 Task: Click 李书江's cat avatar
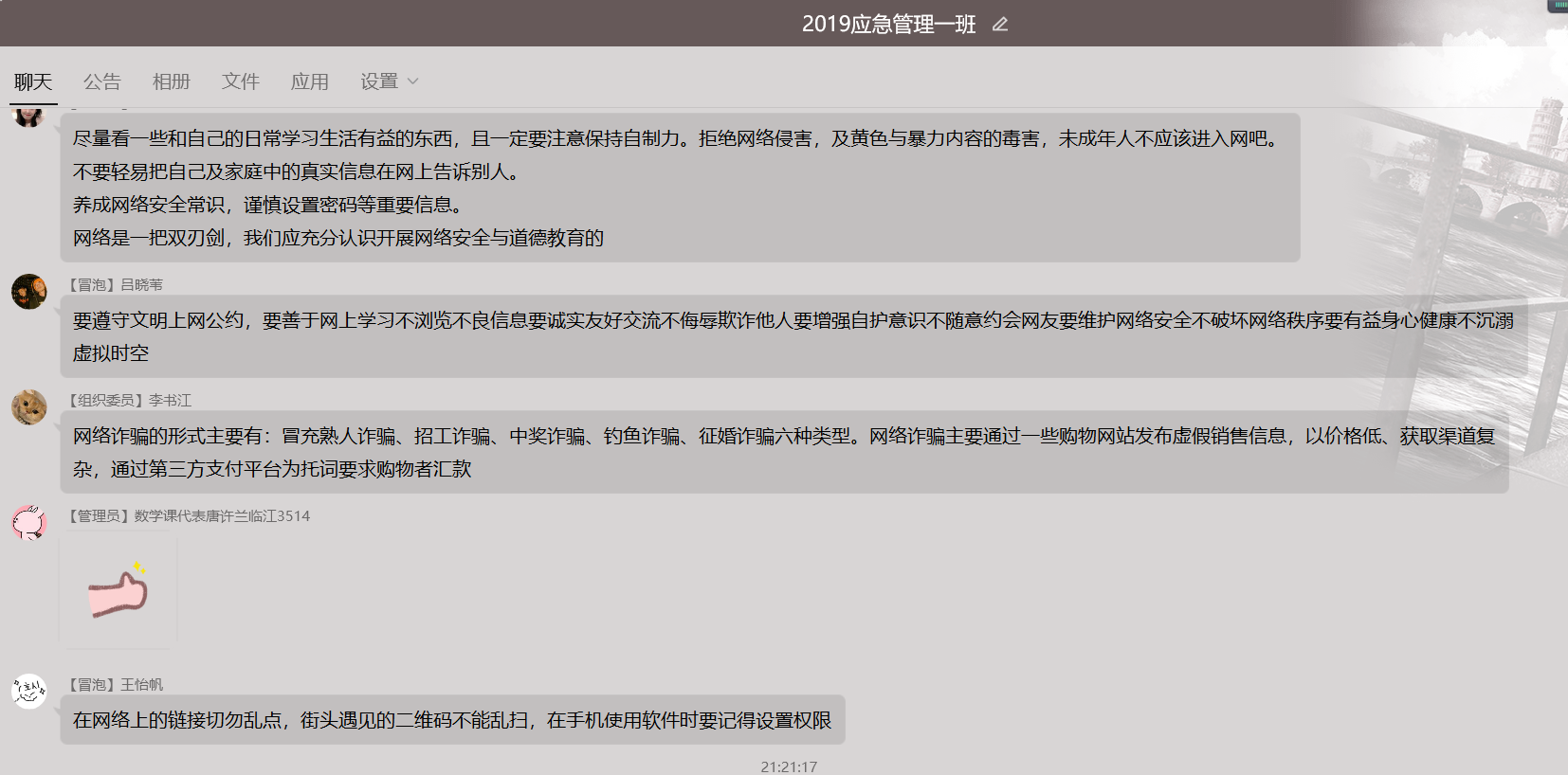tap(29, 407)
